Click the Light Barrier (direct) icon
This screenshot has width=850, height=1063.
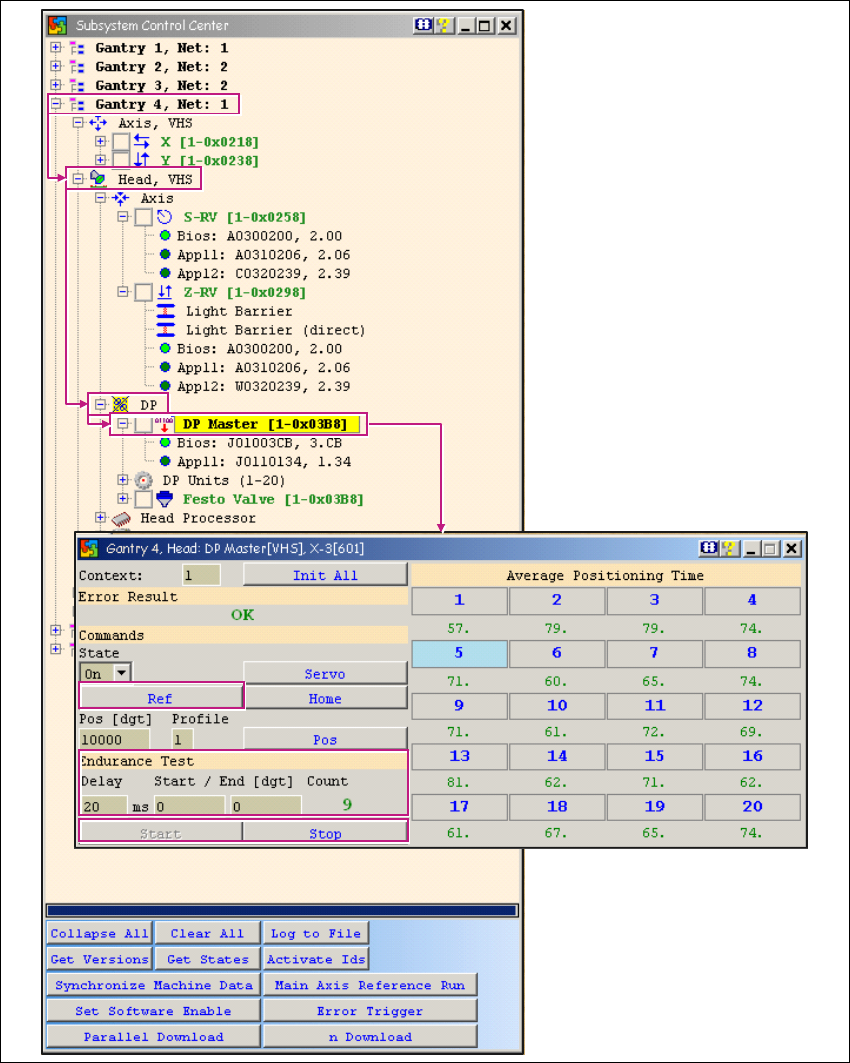click(x=166, y=330)
